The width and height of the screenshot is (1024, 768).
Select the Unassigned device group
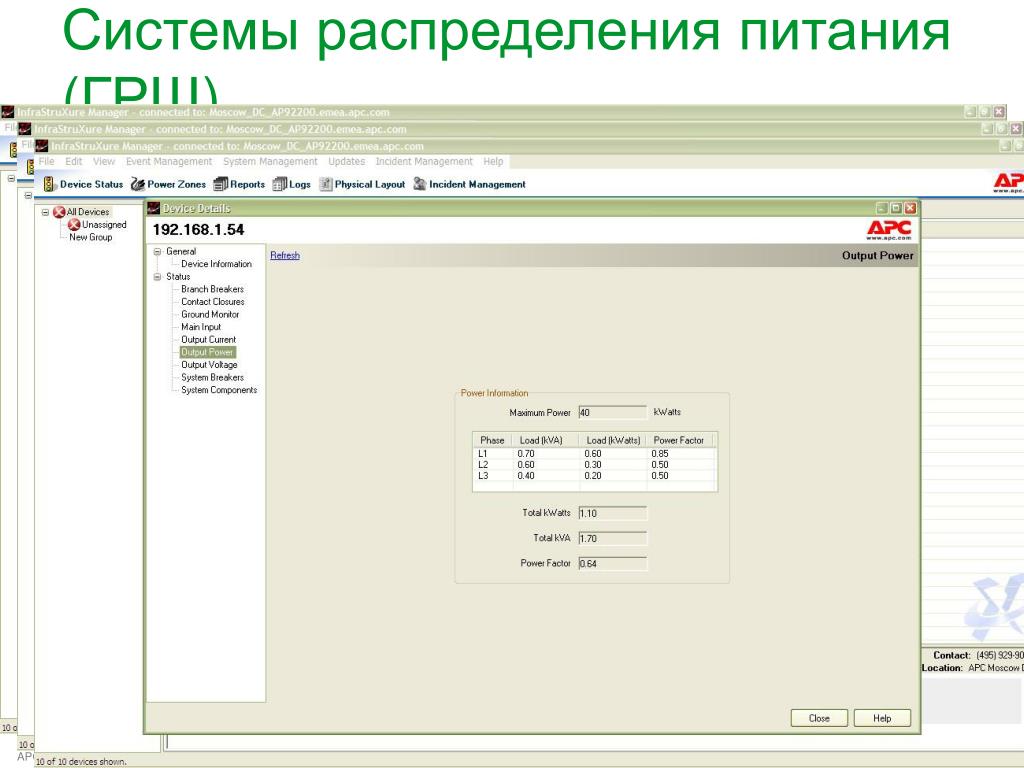point(104,225)
